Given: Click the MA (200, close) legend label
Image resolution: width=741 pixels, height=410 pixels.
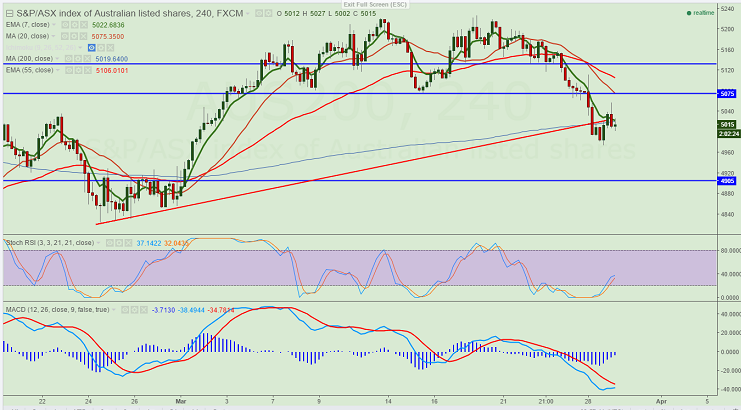Looking at the screenshot, I should (x=29, y=59).
